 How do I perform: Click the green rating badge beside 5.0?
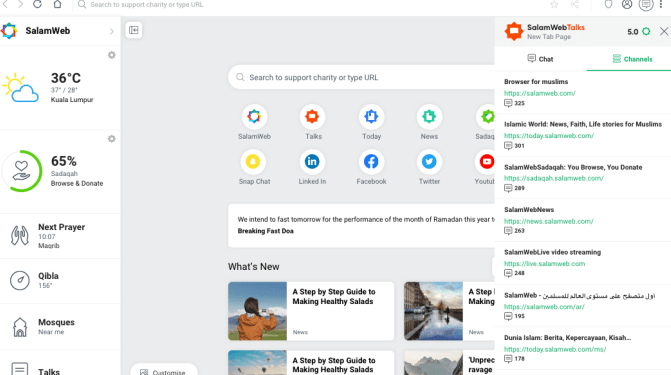click(646, 31)
